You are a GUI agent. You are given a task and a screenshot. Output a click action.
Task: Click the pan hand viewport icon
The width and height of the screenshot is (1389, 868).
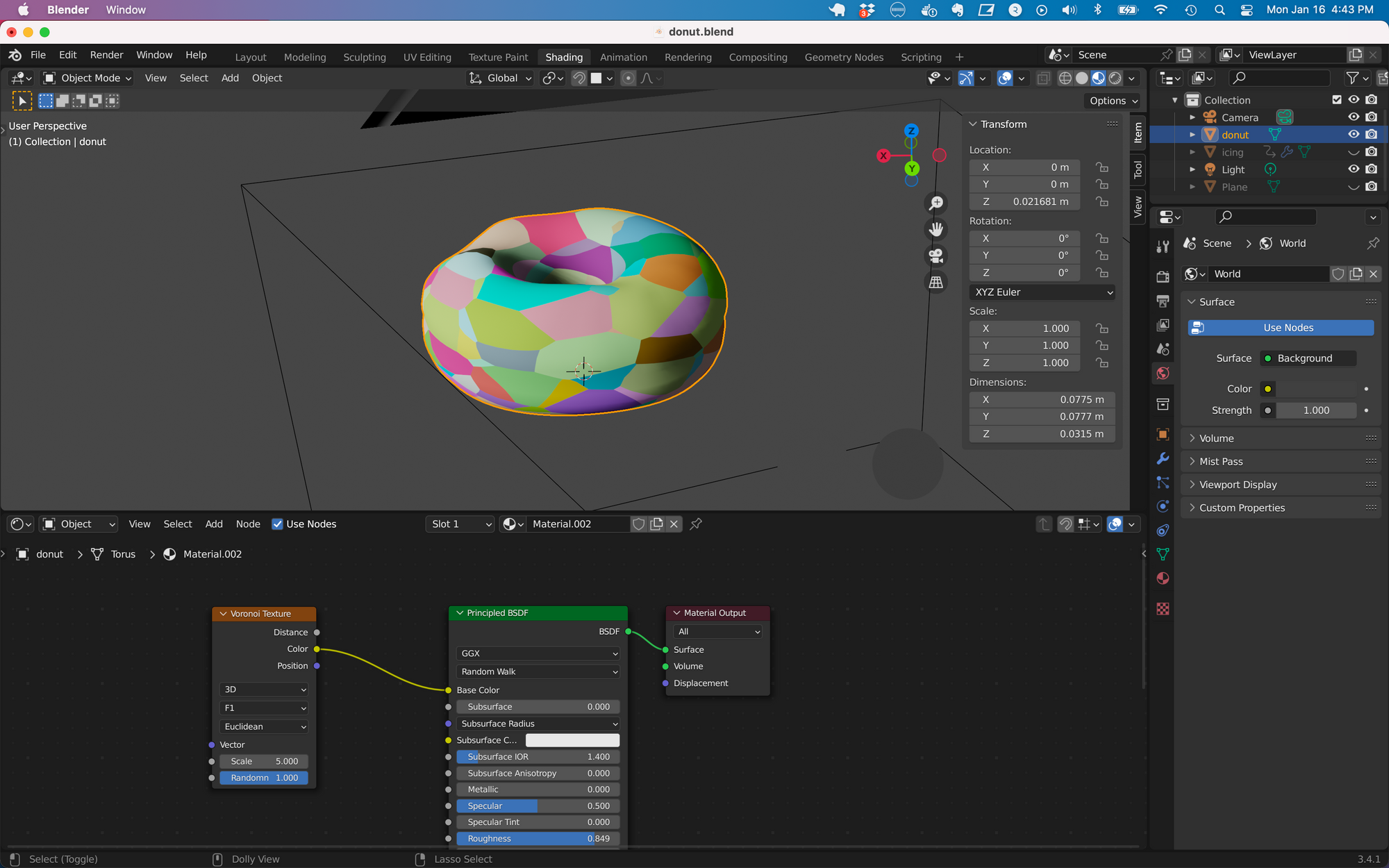[936, 229]
